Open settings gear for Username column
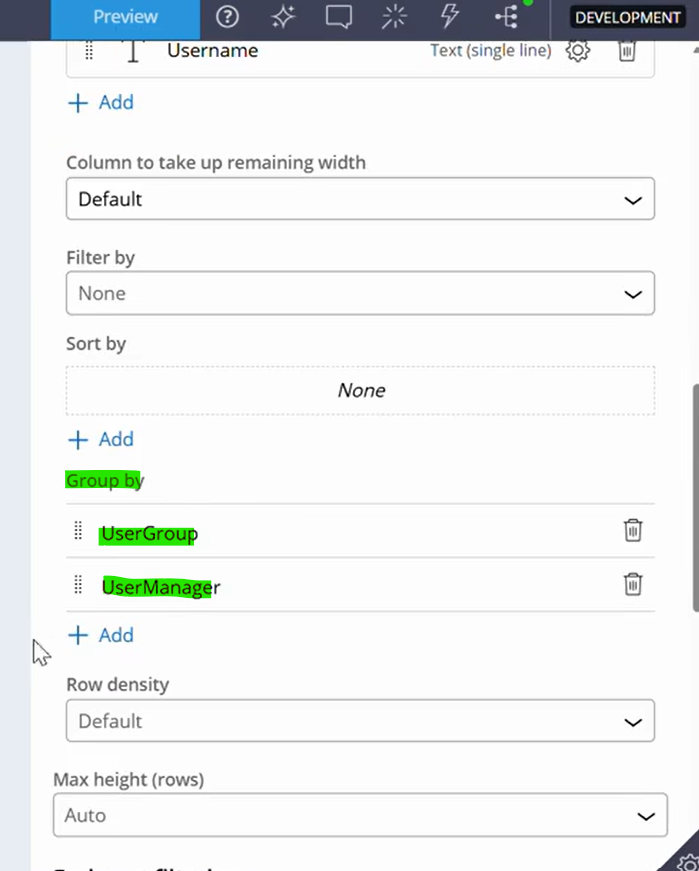This screenshot has height=871, width=699. (x=578, y=51)
